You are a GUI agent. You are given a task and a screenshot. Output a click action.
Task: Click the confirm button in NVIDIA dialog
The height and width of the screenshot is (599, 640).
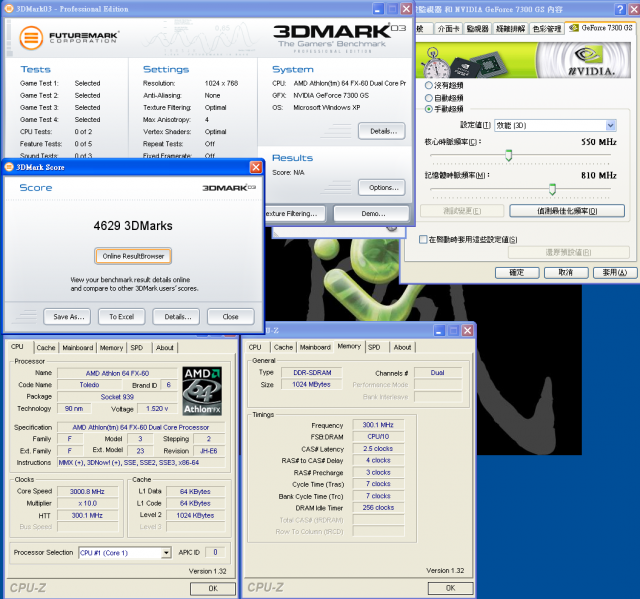pyautogui.click(x=517, y=273)
